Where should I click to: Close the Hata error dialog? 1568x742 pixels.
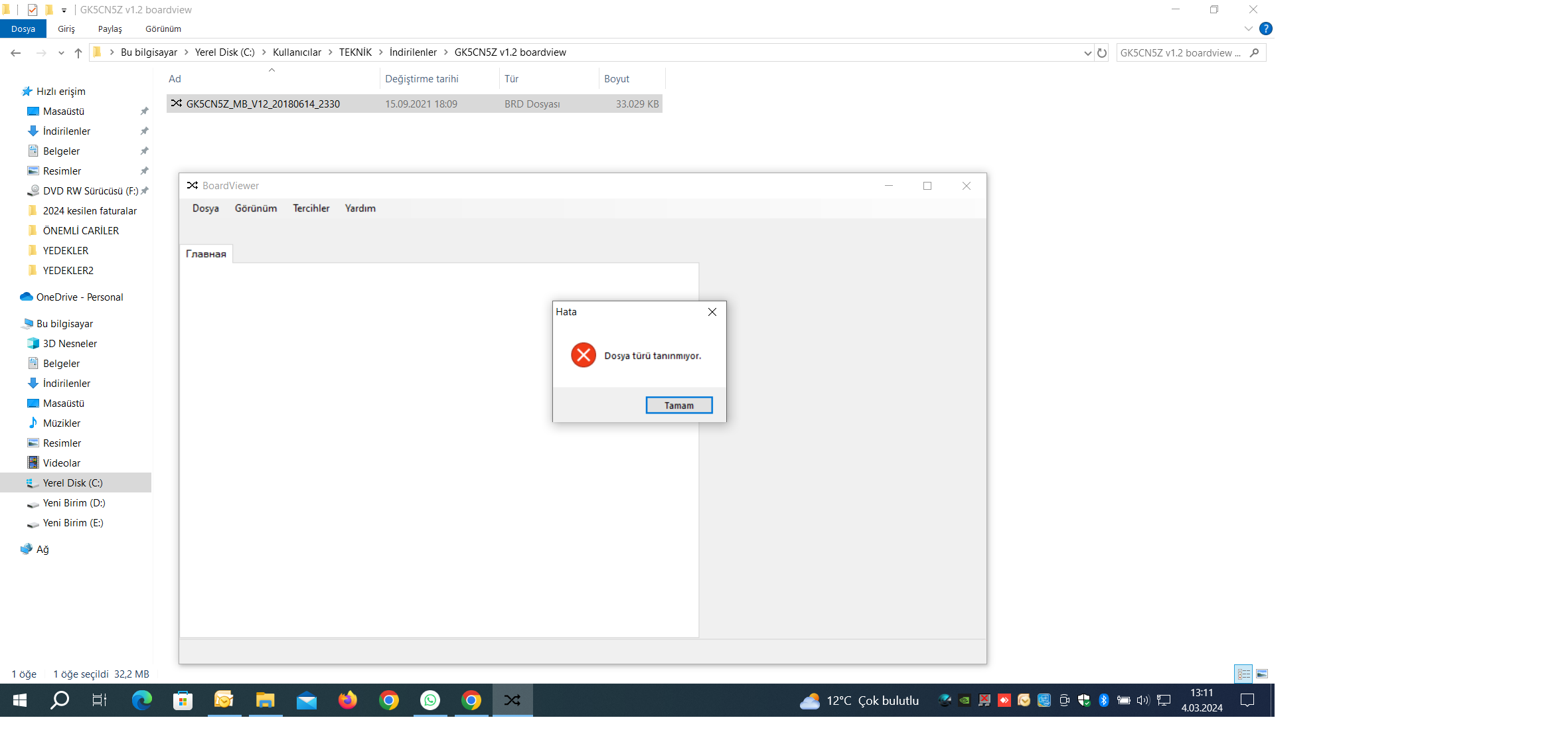[x=712, y=312]
